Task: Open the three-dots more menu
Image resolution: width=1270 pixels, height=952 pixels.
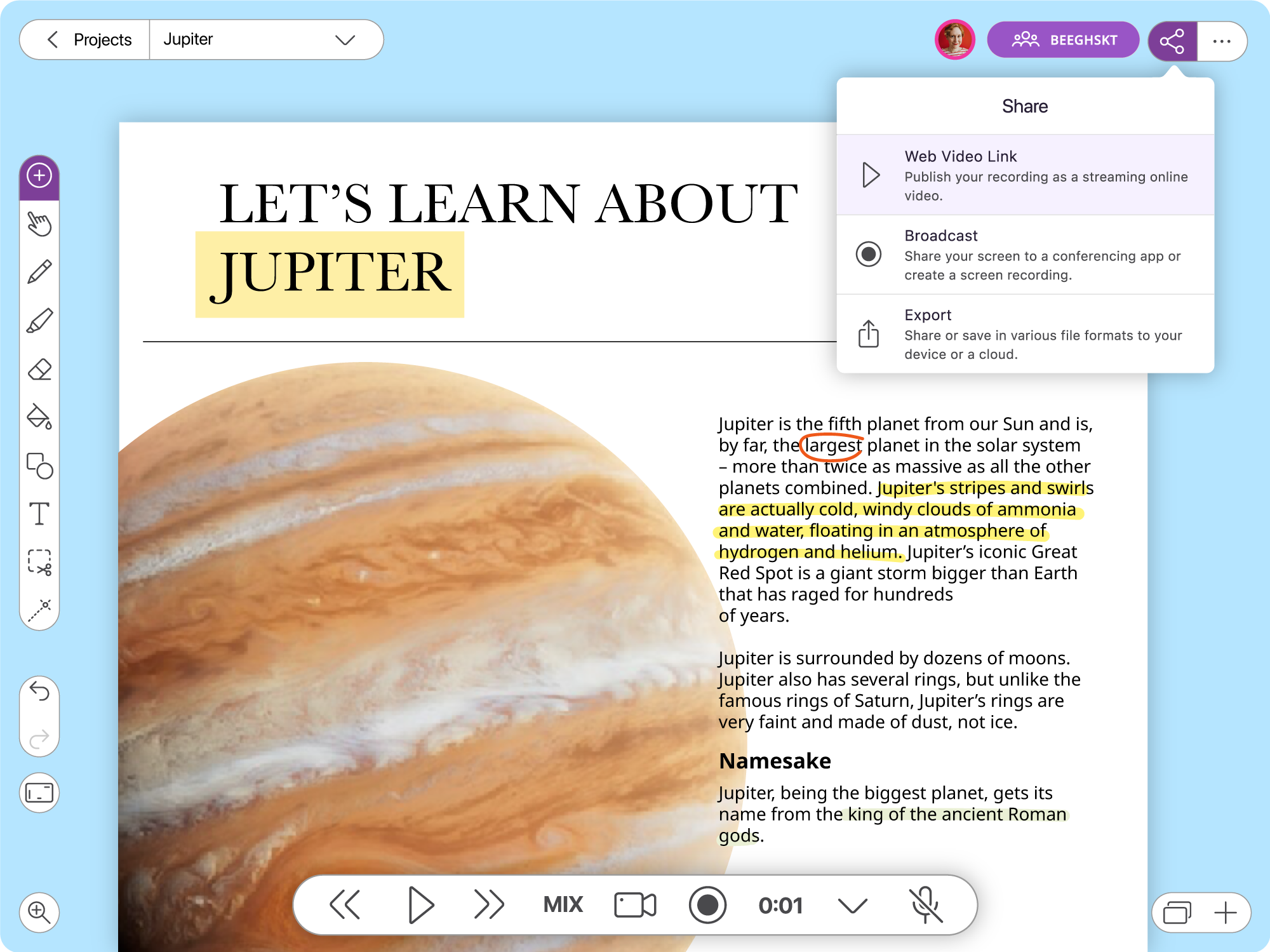Action: (x=1222, y=41)
